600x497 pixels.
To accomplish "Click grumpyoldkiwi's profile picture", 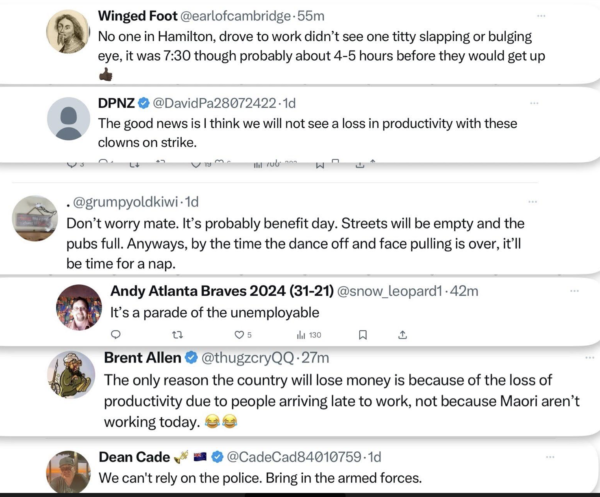I will pyautogui.click(x=33, y=218).
